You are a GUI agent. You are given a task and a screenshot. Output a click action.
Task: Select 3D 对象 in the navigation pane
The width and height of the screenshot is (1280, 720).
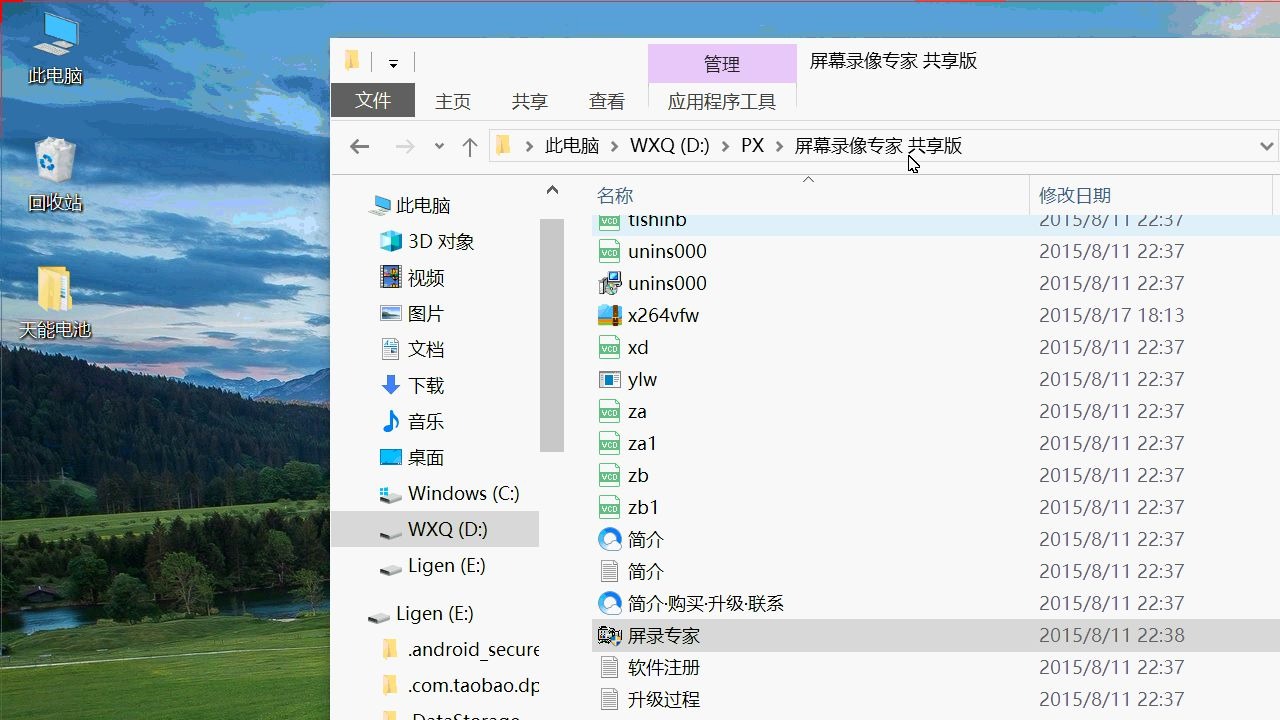(428, 242)
